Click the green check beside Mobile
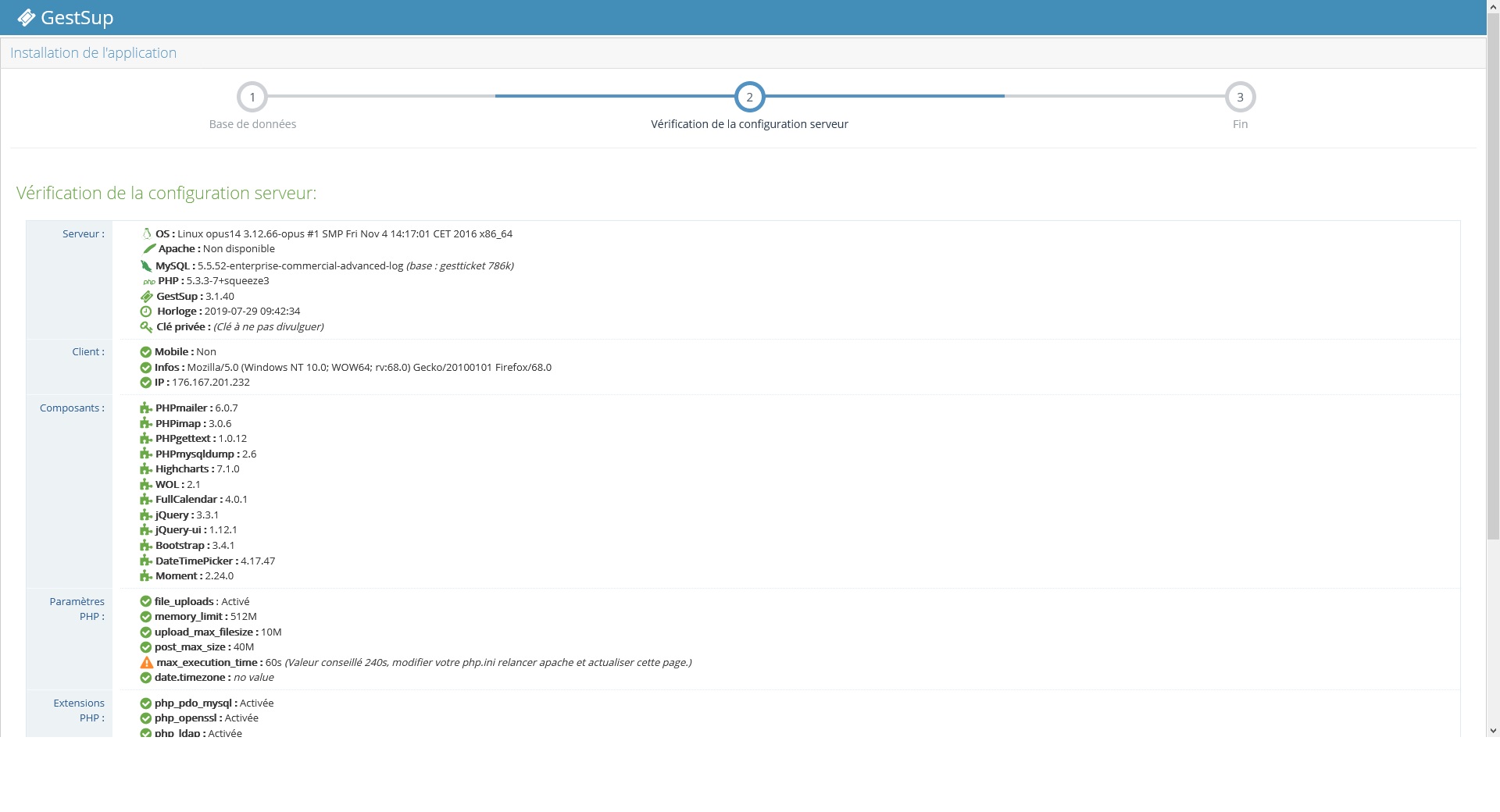Image resolution: width=1500 pixels, height=812 pixels. point(145,352)
